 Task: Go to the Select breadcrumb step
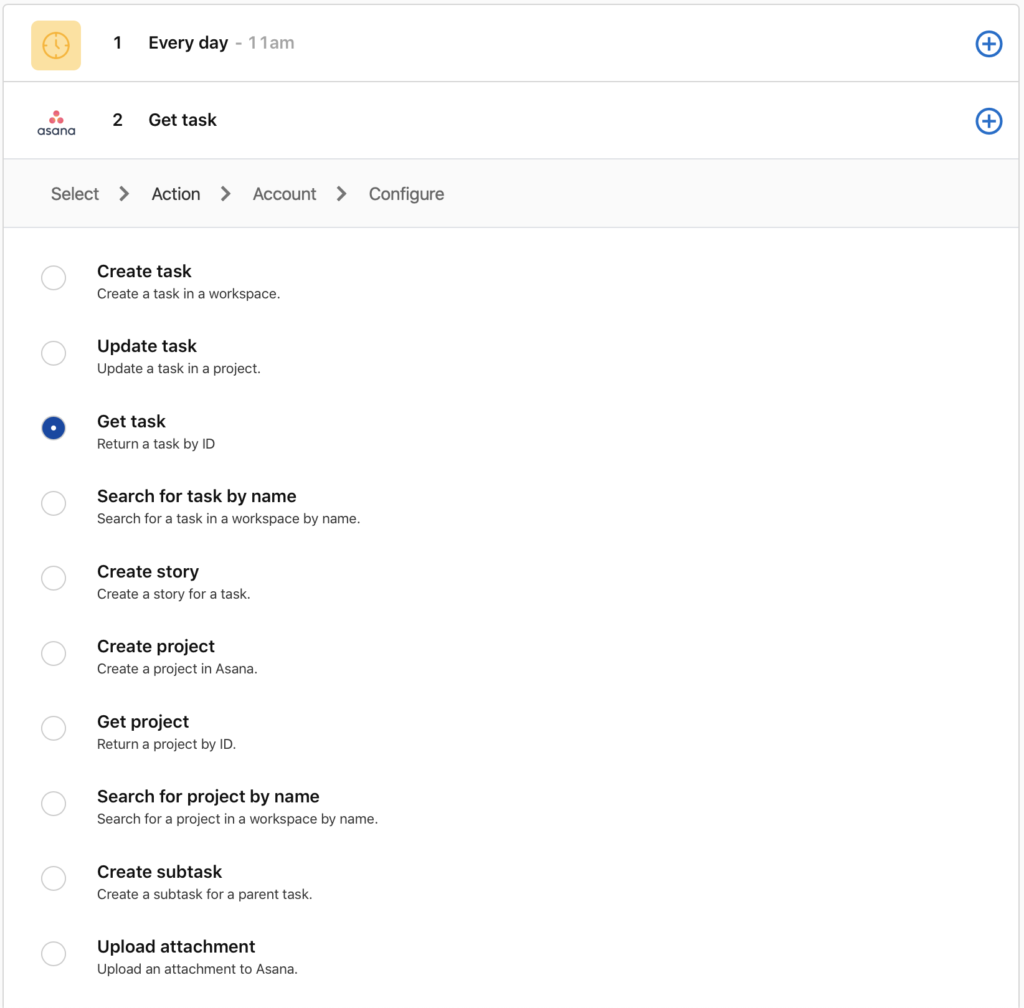tap(75, 194)
